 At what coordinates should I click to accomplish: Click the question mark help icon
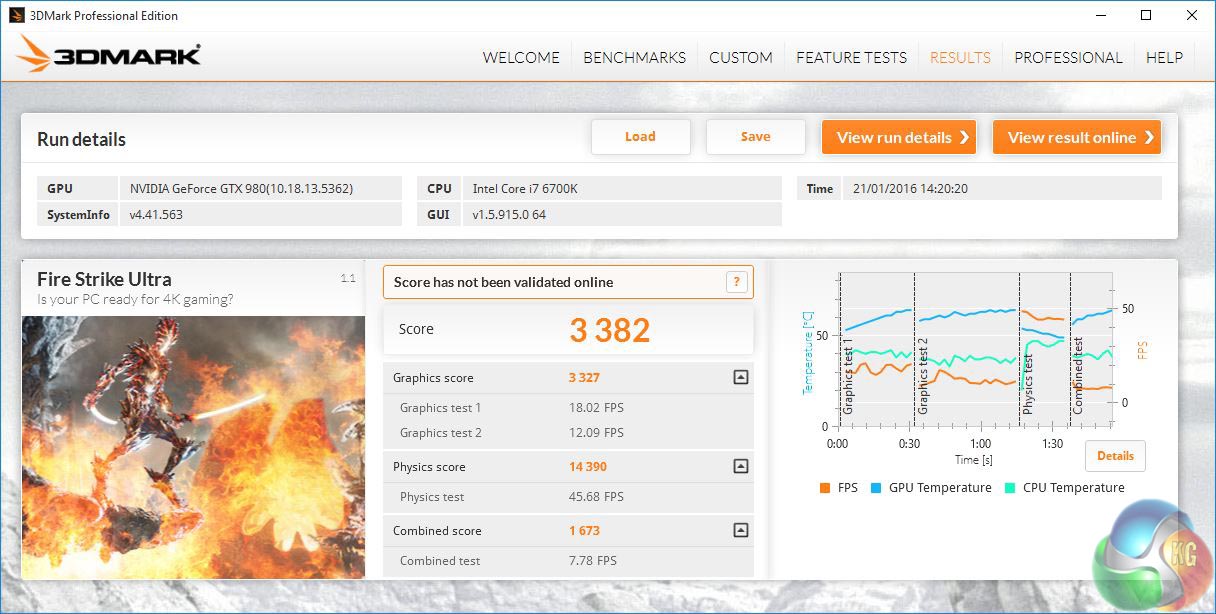pyautogui.click(x=736, y=282)
